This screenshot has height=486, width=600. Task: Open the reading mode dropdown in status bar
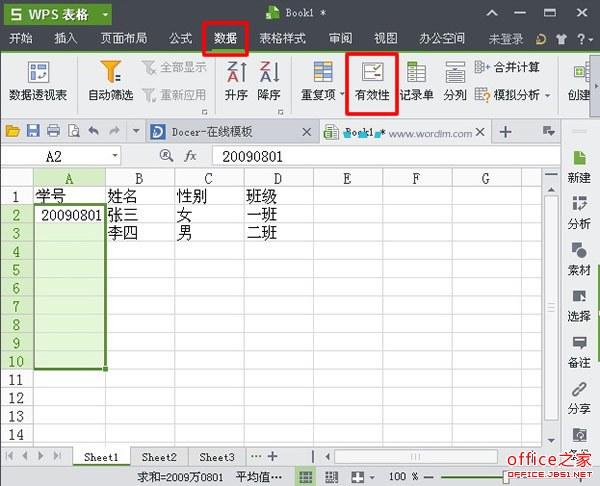point(372,477)
